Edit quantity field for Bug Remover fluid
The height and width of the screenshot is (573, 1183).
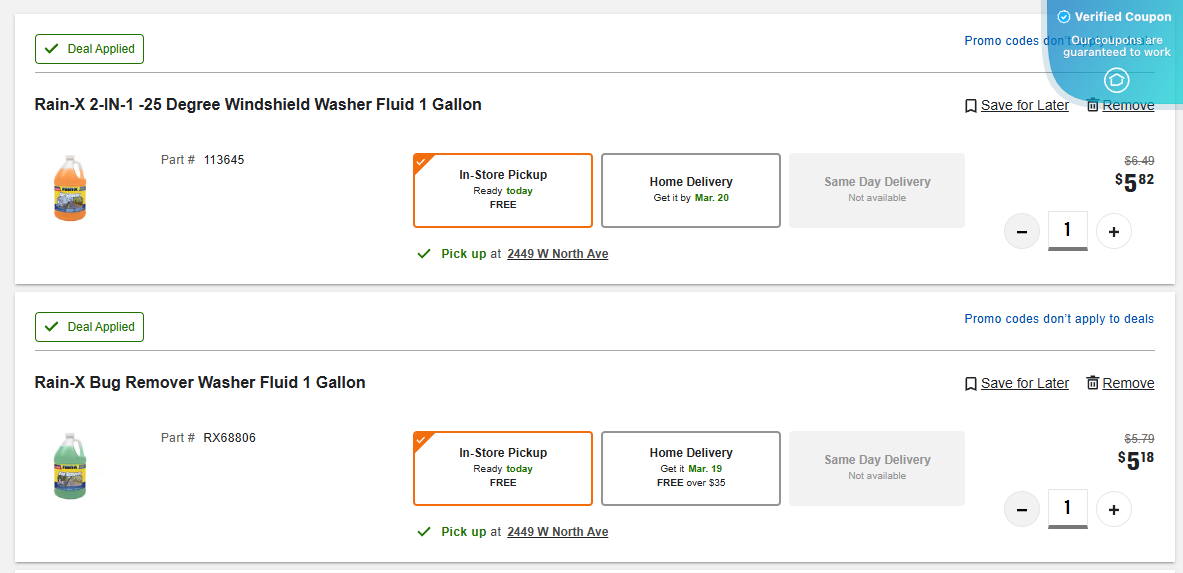pos(1067,508)
